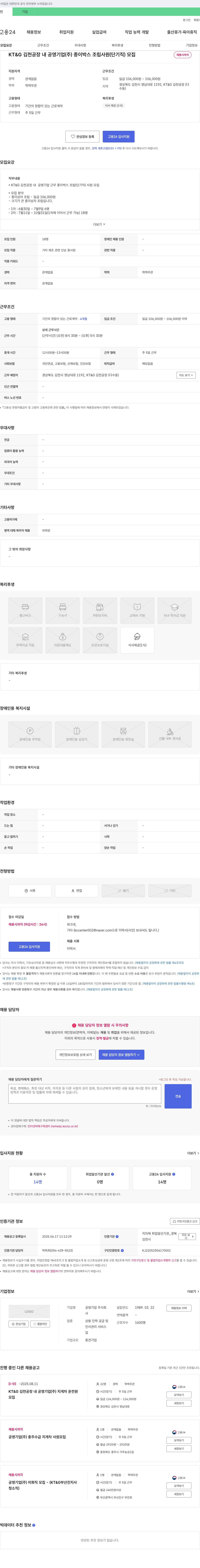The image size is (200, 1568).
Task: Click 새창보기 for 미화직 모집 posting
Action: 179,1494
